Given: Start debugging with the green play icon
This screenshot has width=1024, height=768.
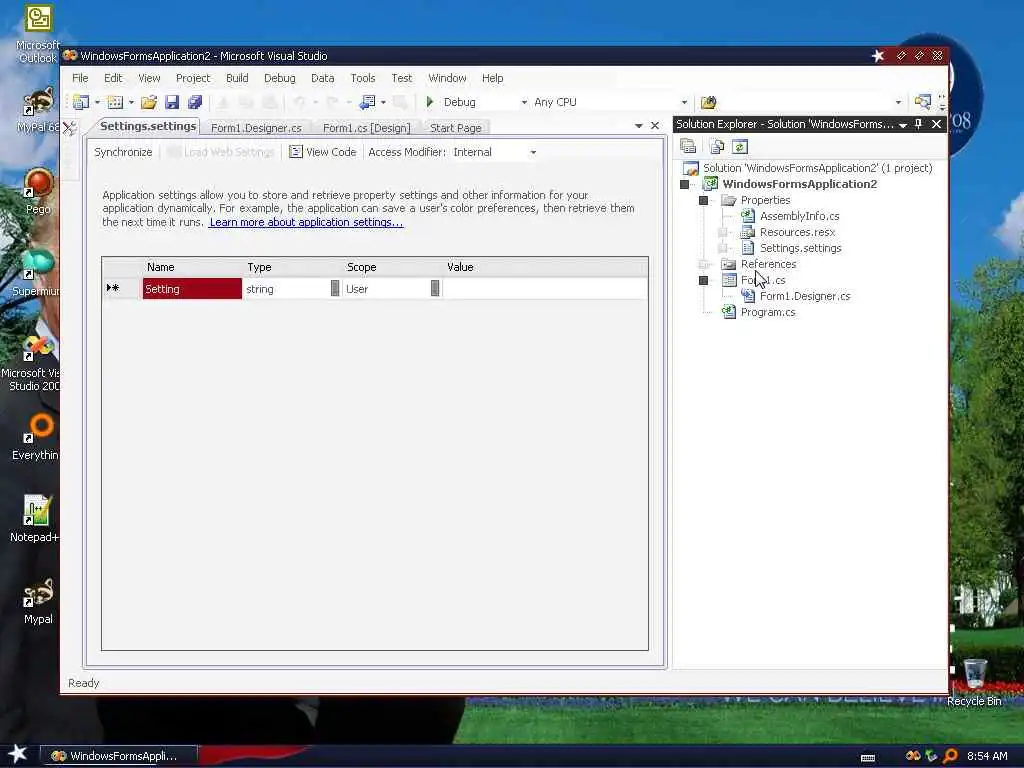Looking at the screenshot, I should (430, 102).
